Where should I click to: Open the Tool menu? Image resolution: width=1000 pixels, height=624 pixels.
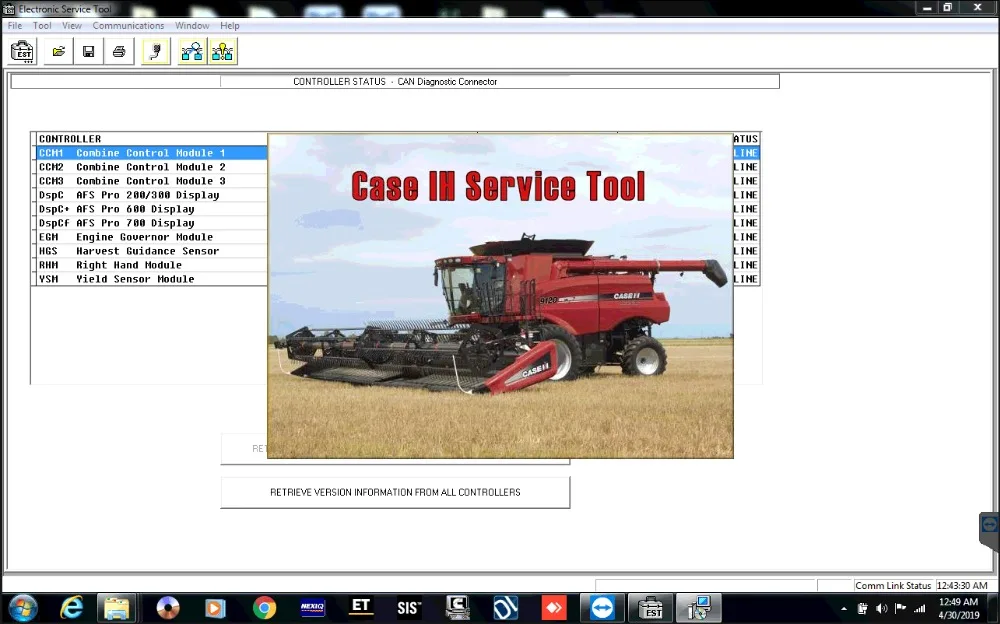[42, 26]
